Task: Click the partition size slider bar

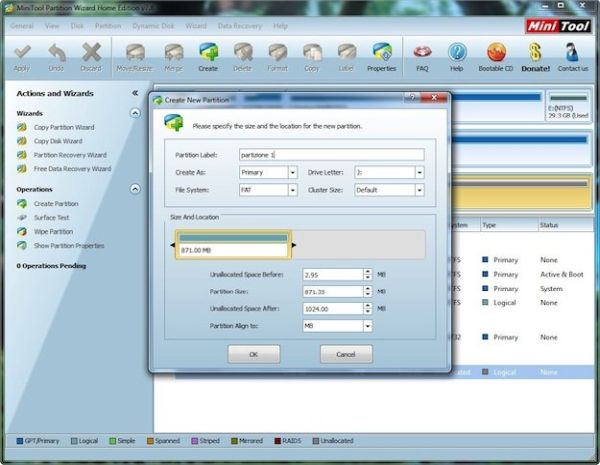Action: [x=233, y=245]
